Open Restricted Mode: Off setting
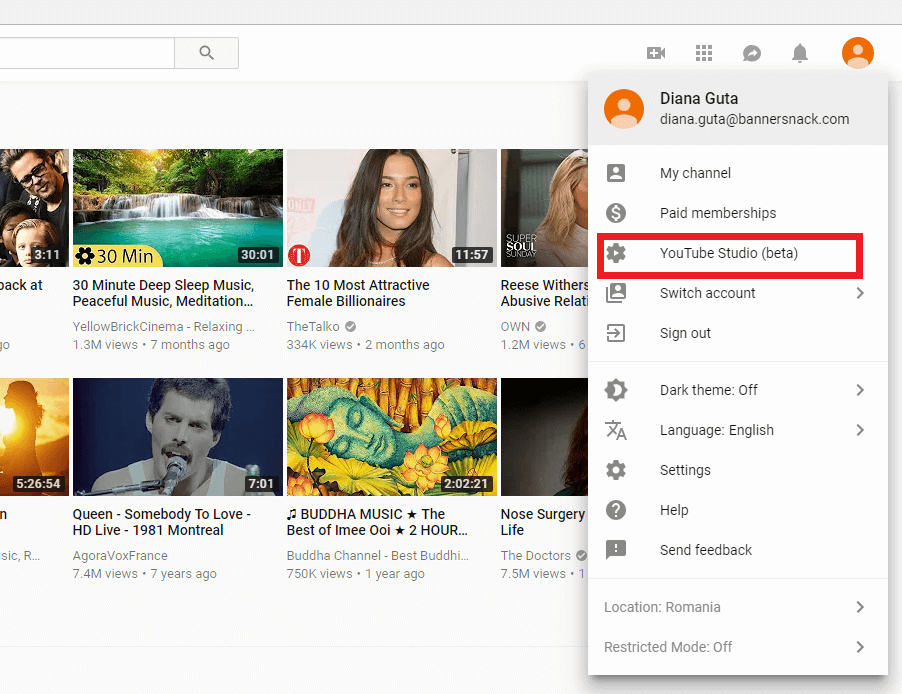This screenshot has height=694, width=902. [737, 647]
